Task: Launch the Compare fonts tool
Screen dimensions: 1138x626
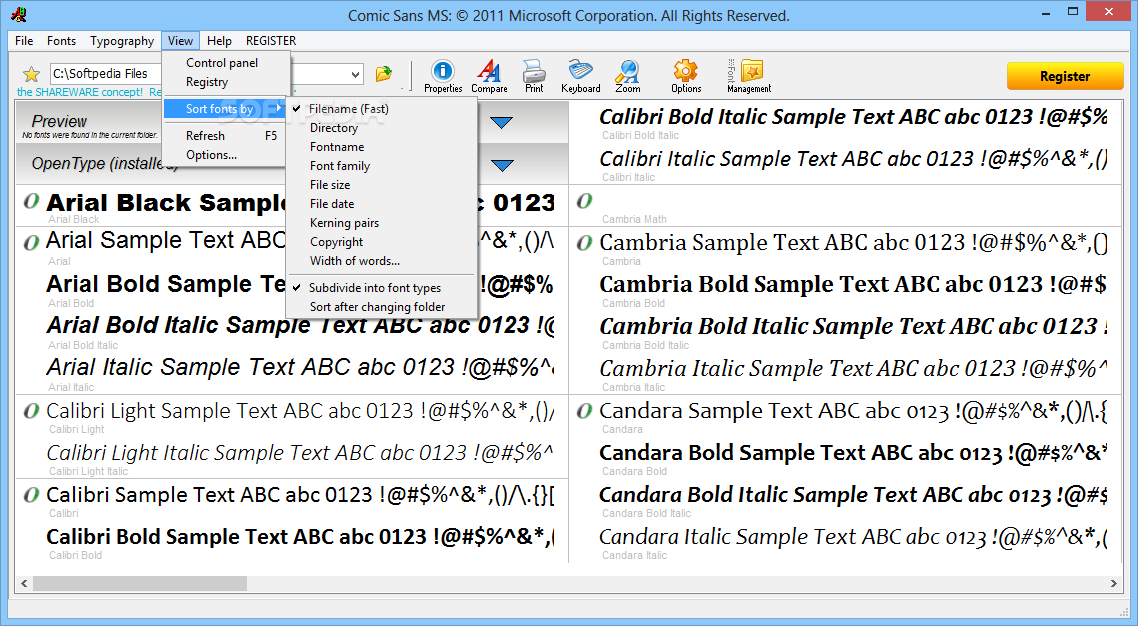Action: [489, 76]
